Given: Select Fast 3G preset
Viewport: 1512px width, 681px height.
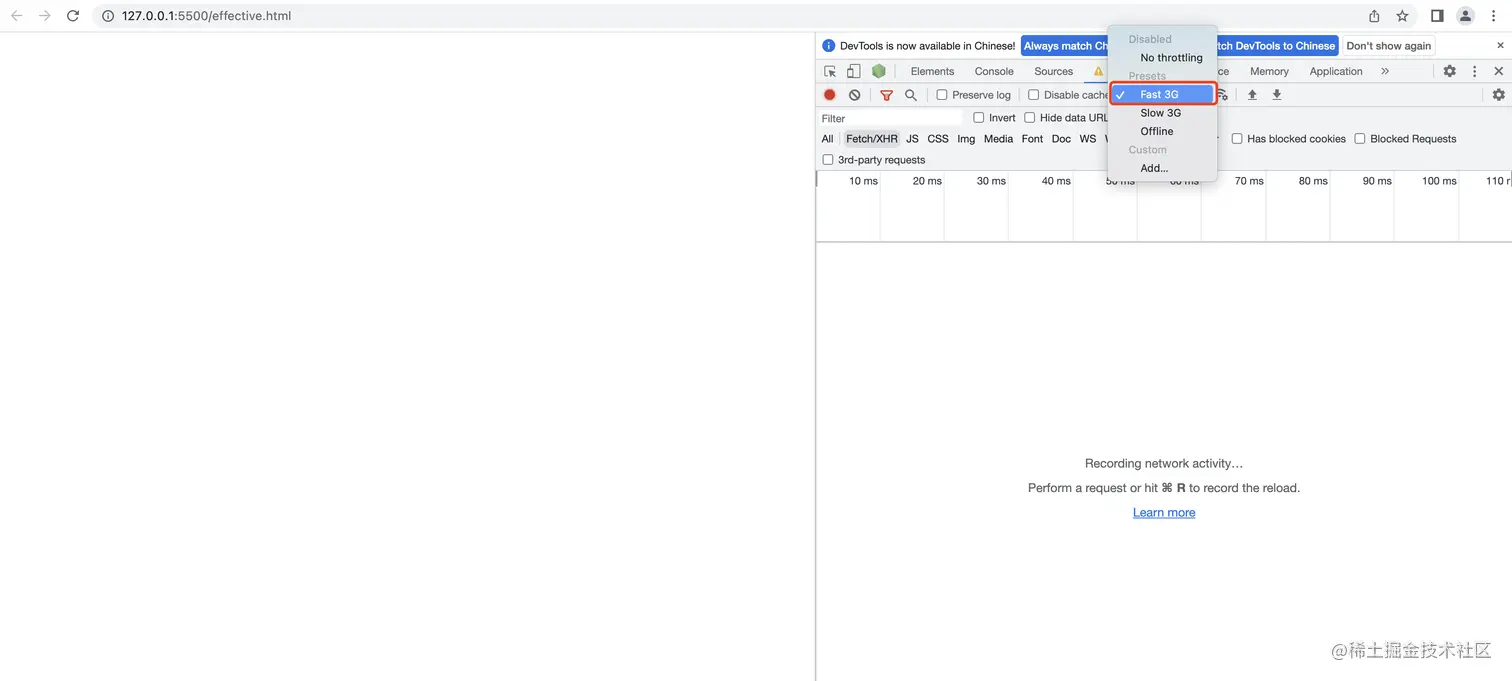Looking at the screenshot, I should (1163, 95).
